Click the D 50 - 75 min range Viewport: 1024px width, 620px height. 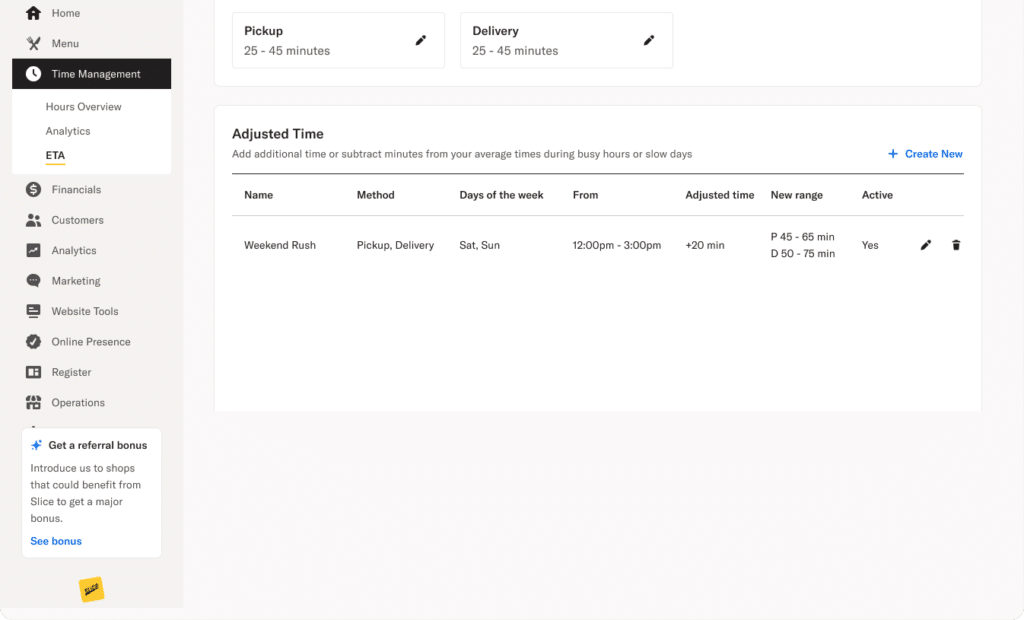(x=803, y=253)
